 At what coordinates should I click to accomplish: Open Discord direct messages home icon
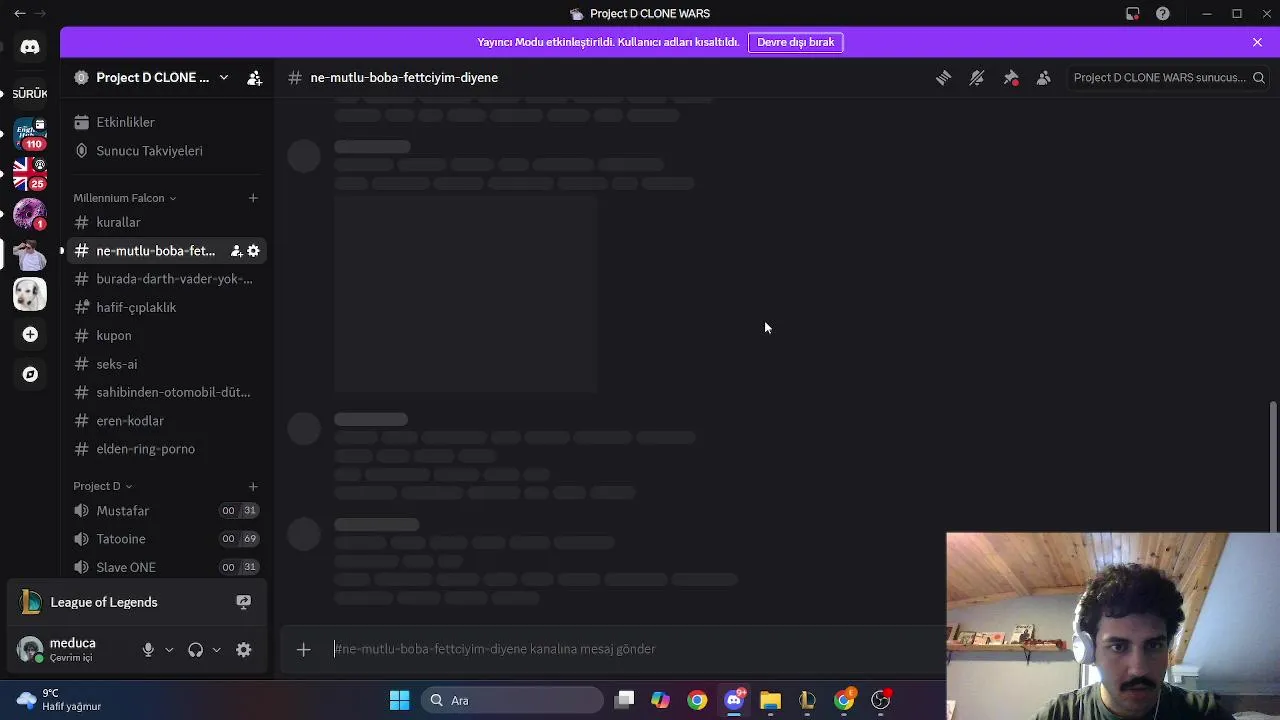tap(30, 47)
